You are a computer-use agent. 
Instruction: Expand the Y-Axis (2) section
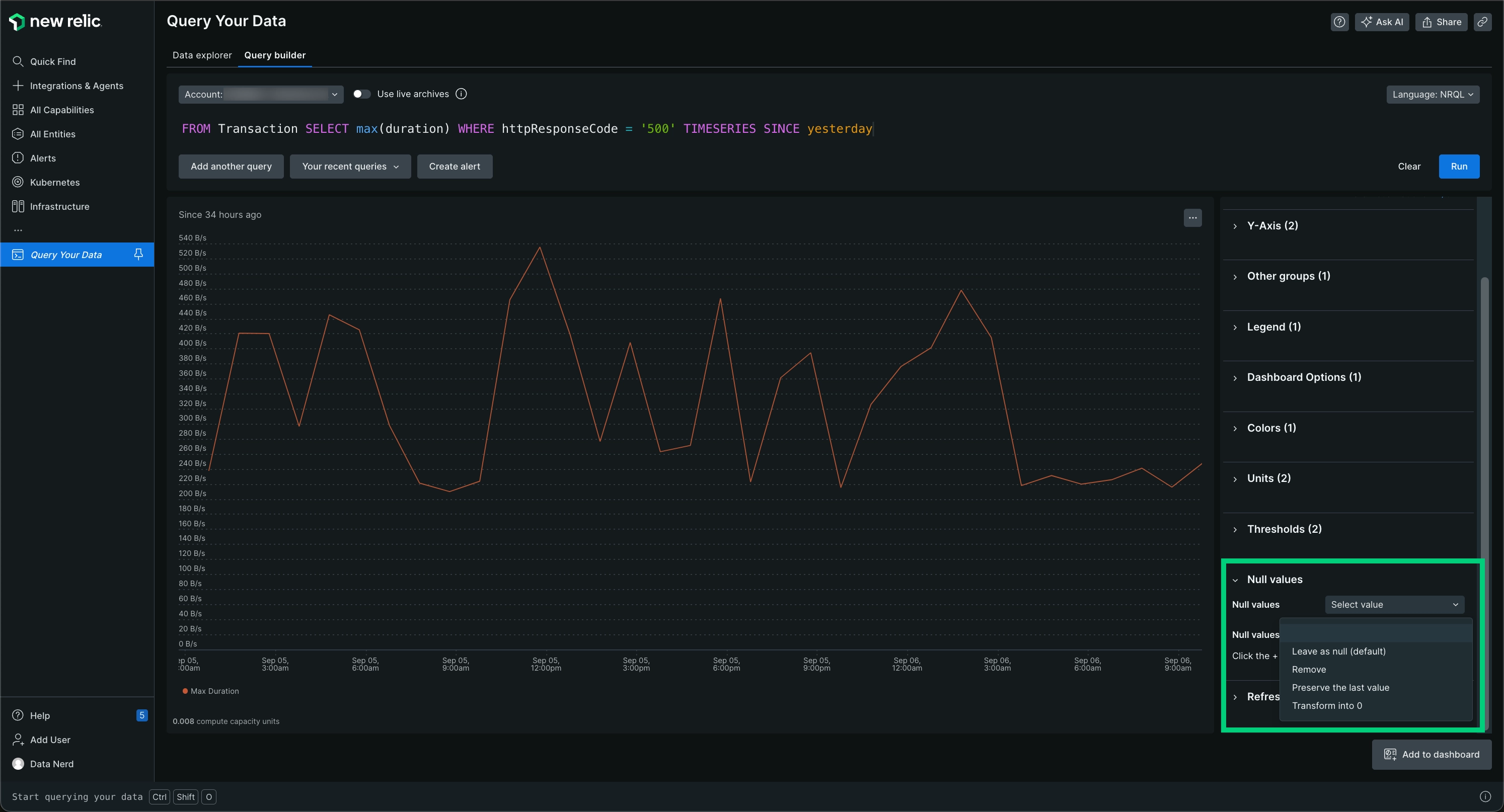click(1272, 225)
